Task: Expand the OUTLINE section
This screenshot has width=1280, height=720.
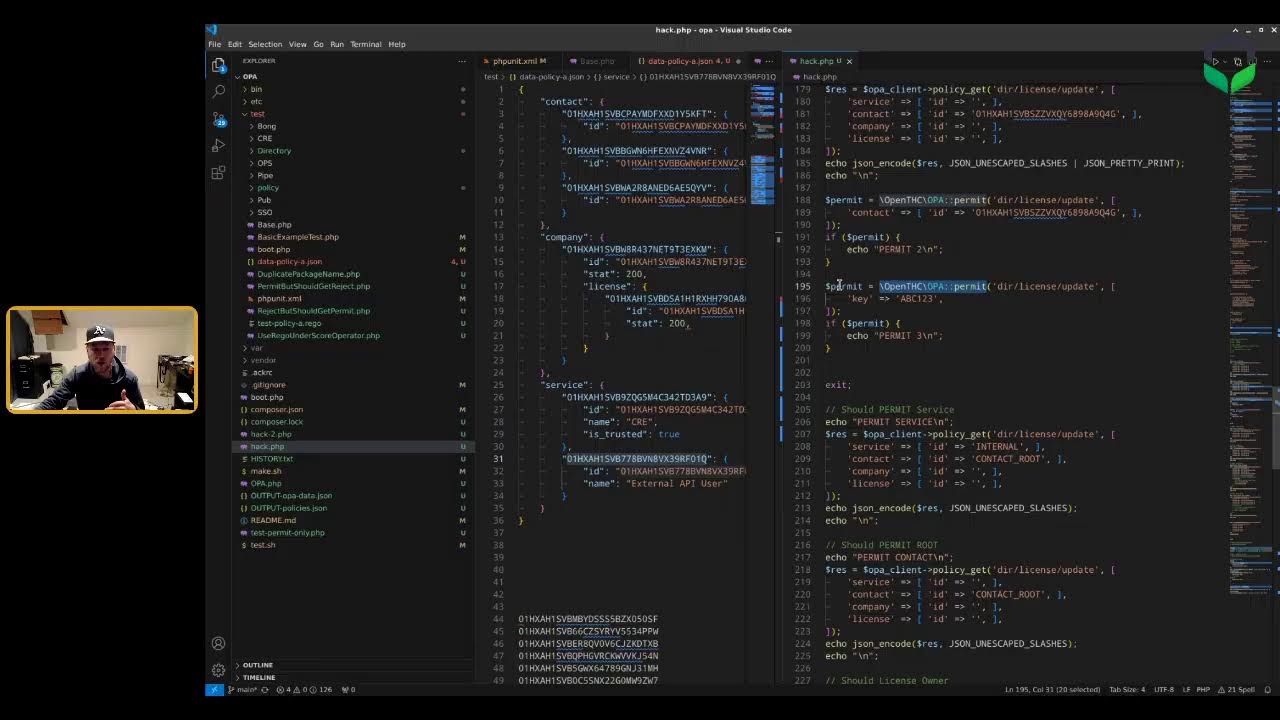Action: point(257,665)
